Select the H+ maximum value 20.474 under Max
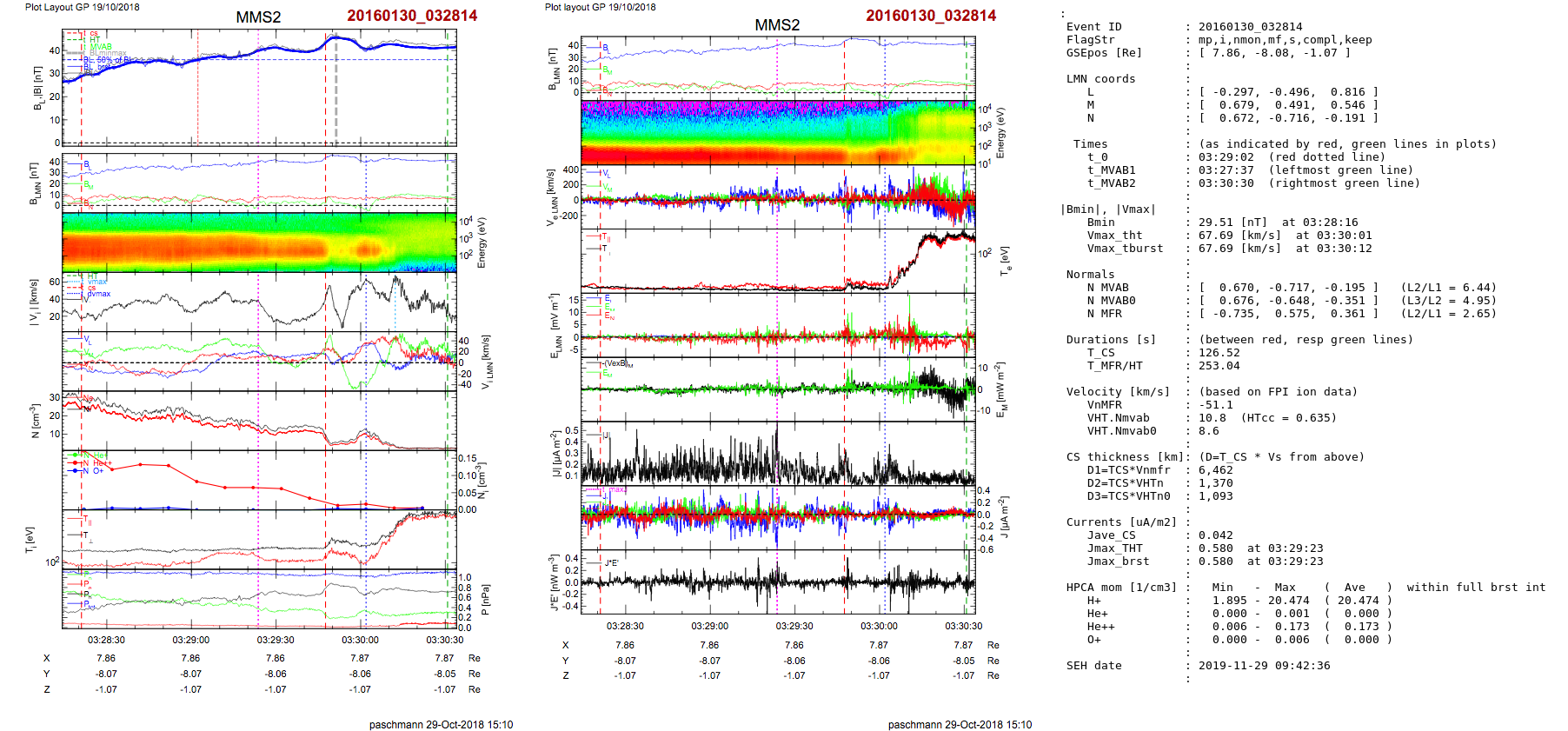The height and width of the screenshot is (731, 1568). [x=1288, y=601]
